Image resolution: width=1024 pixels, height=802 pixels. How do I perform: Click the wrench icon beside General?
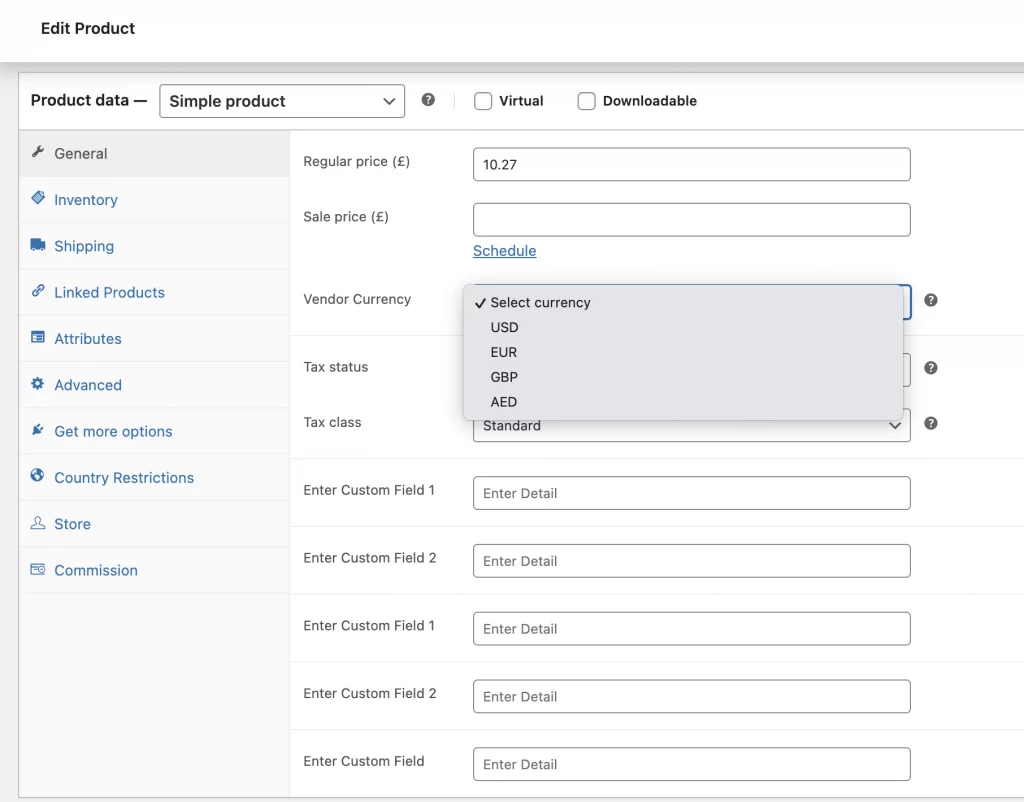38,153
